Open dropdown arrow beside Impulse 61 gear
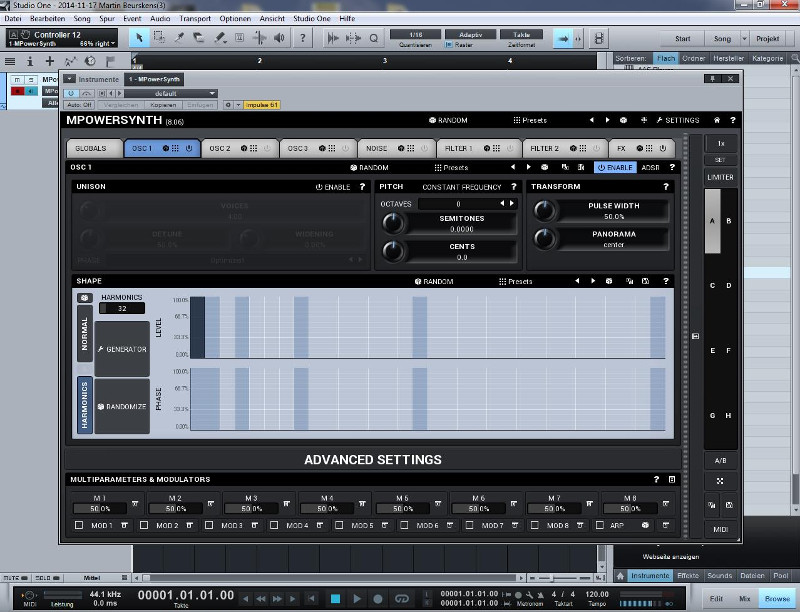Image resolution: width=800 pixels, height=612 pixels. 238,105
